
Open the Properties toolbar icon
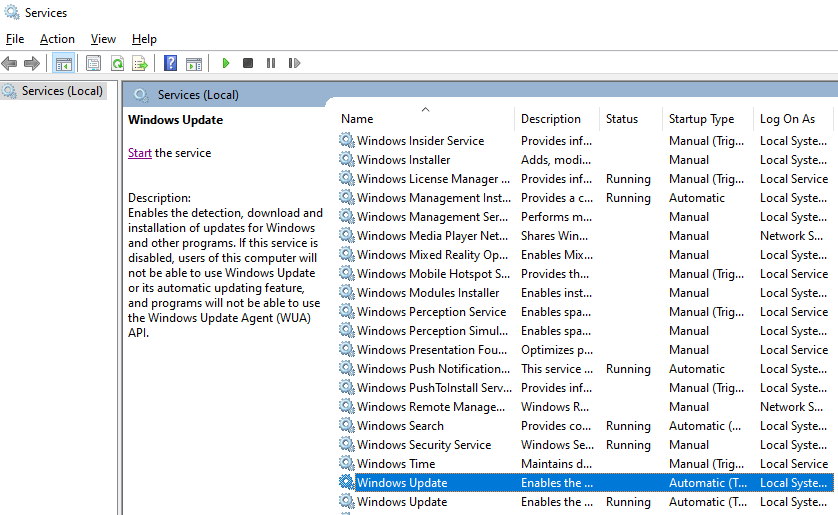click(94, 64)
